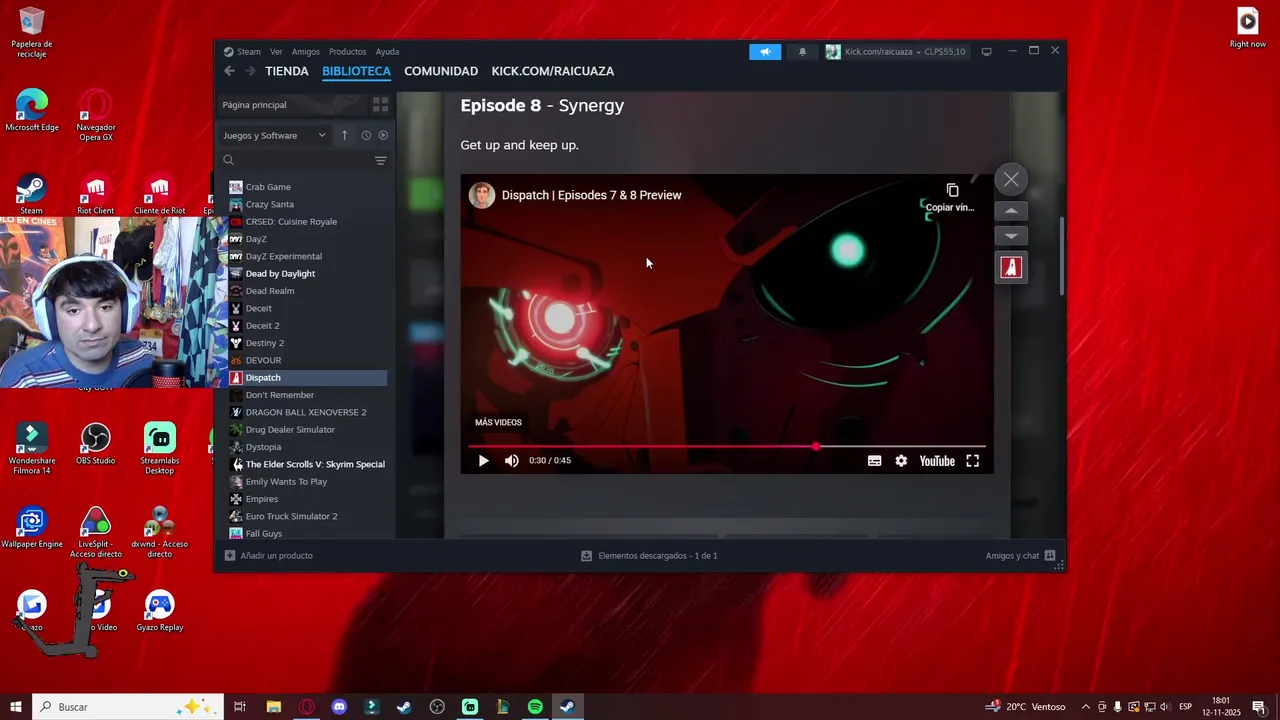Switch to the COMUNIDAD tab

[x=441, y=71]
